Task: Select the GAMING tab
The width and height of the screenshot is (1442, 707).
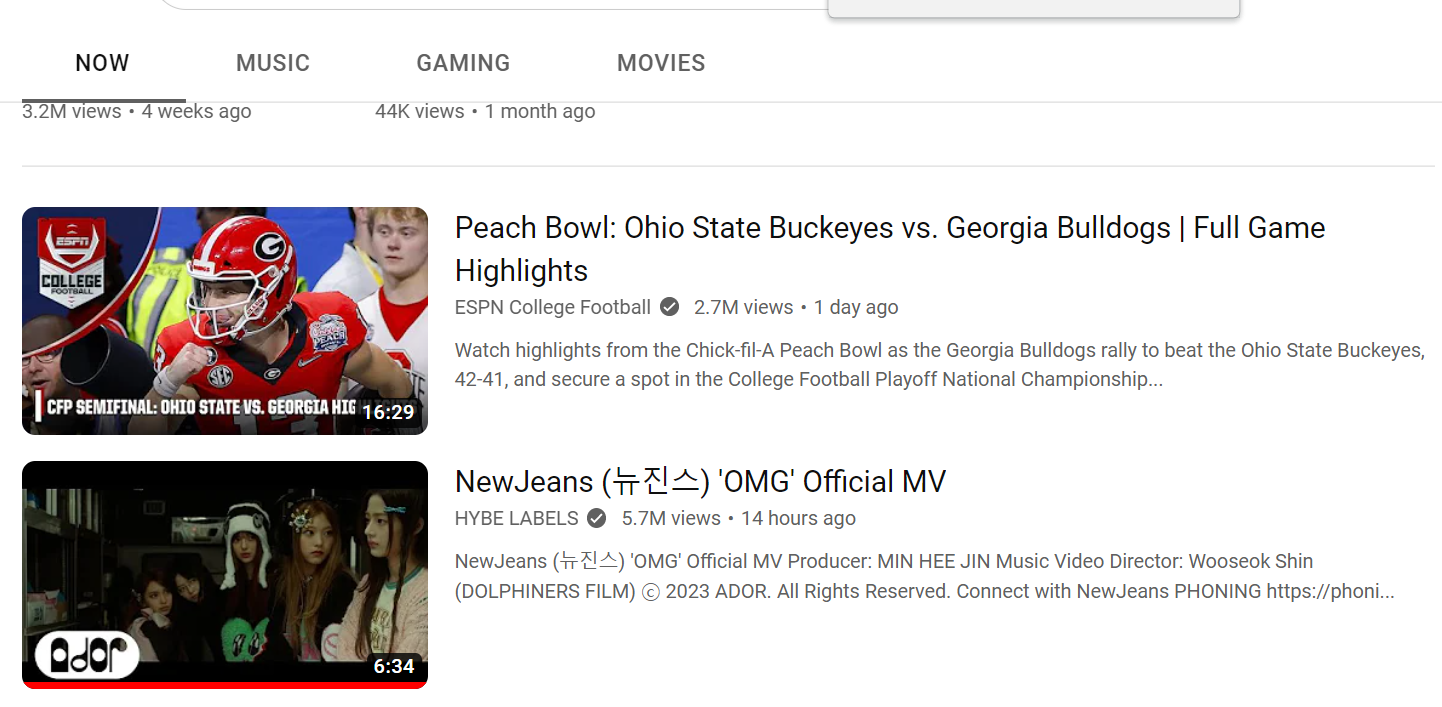Action: click(x=463, y=63)
